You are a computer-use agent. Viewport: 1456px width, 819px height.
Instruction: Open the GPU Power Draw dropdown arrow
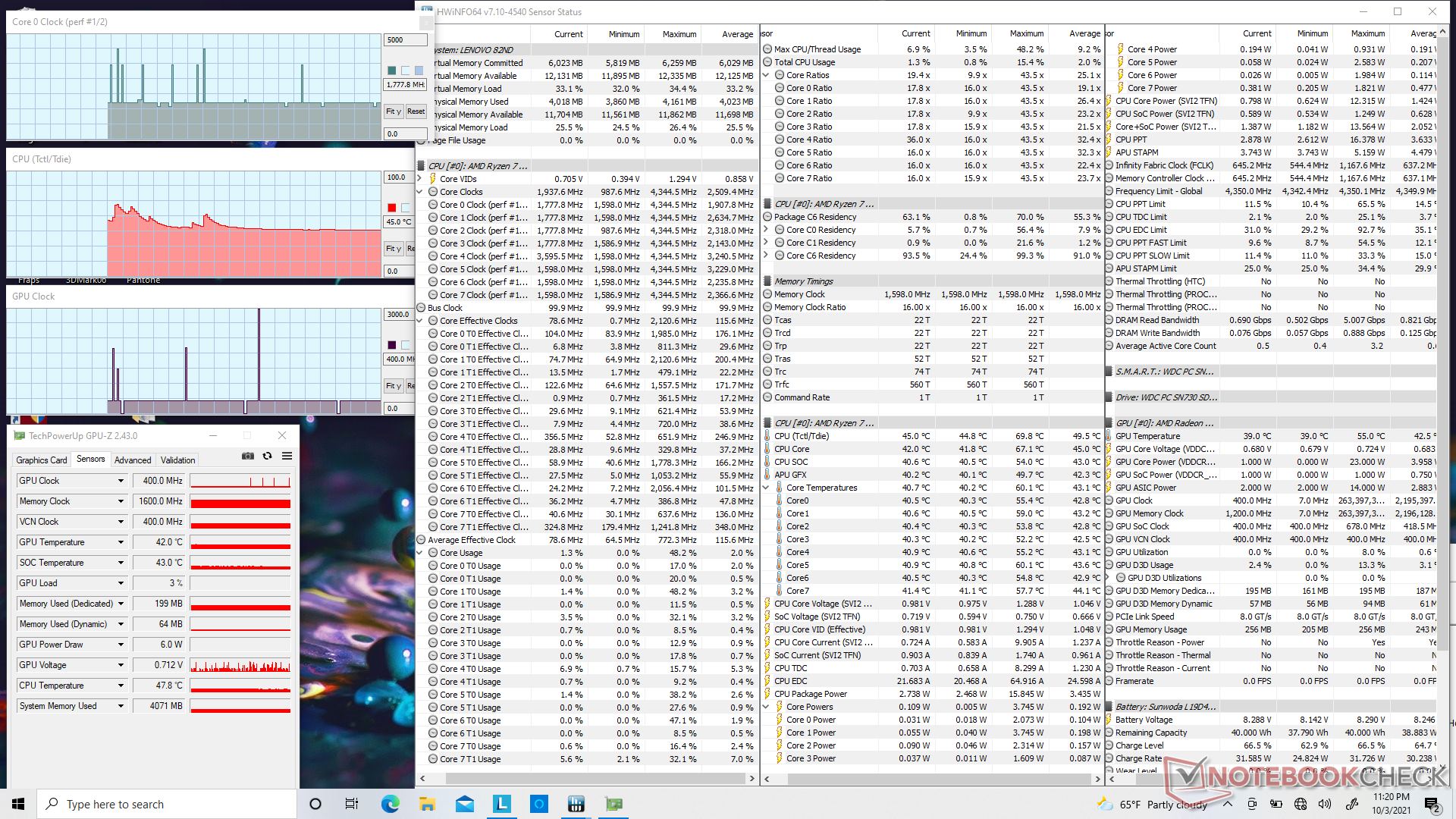(x=121, y=645)
